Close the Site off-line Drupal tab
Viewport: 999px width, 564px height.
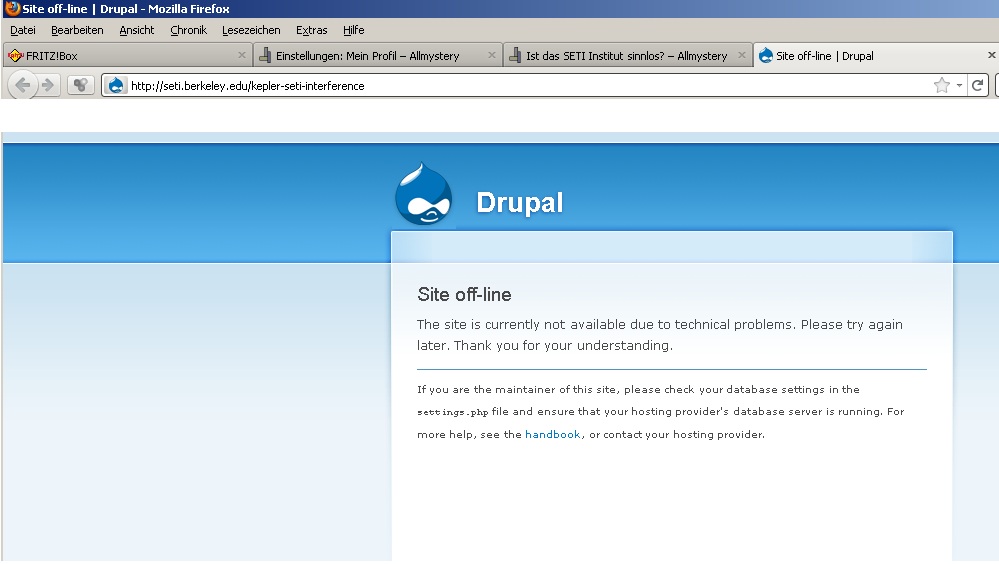click(x=991, y=55)
